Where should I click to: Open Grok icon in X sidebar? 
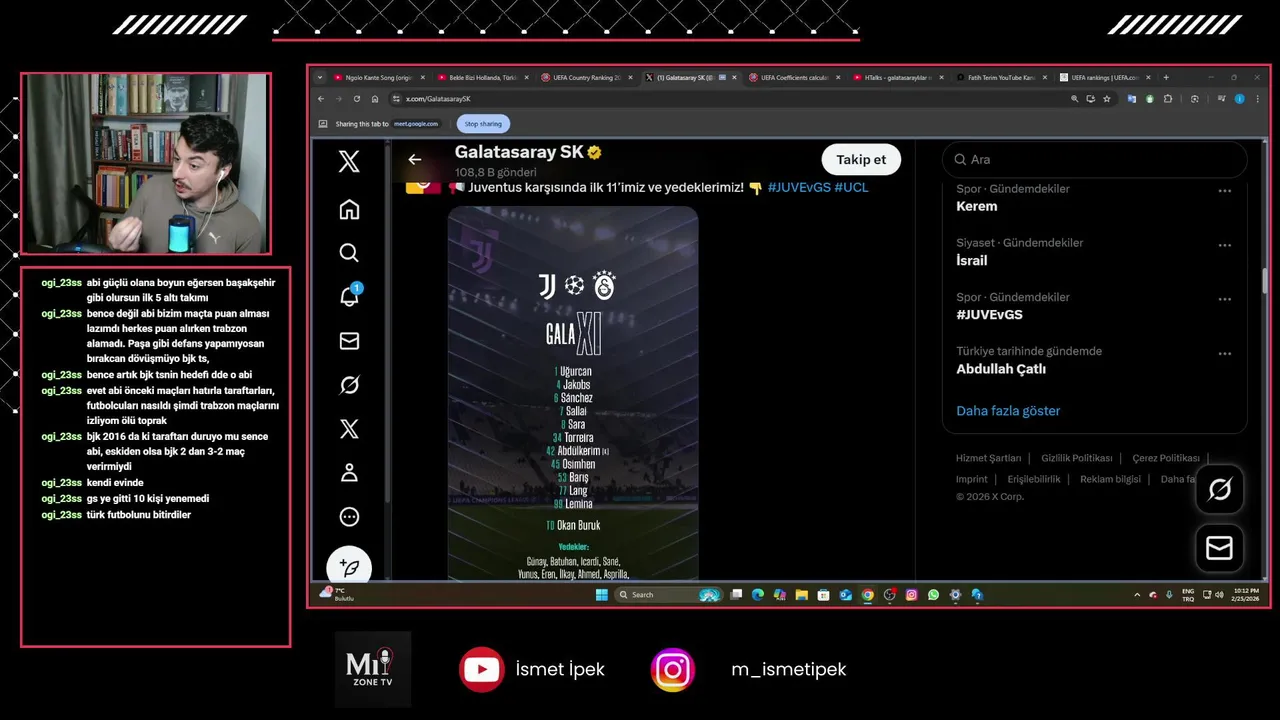349,385
